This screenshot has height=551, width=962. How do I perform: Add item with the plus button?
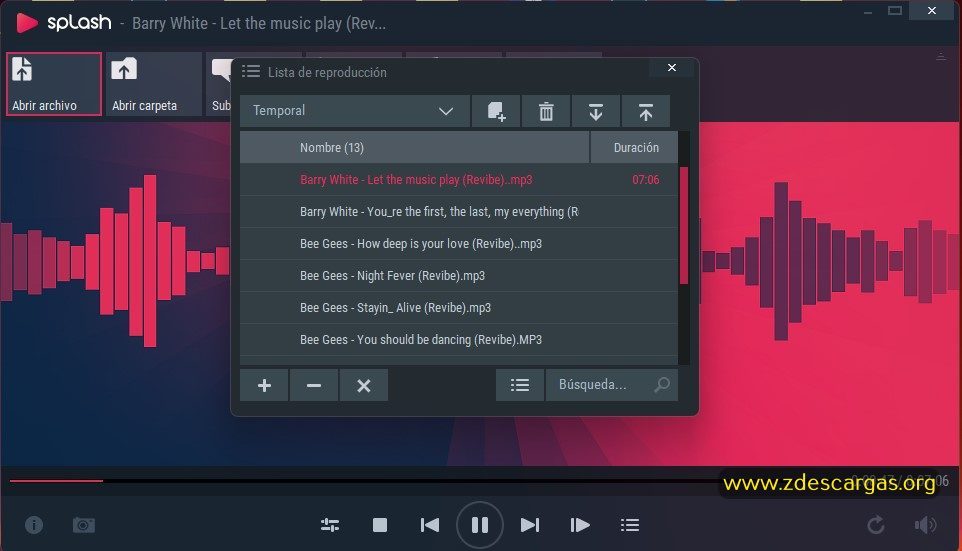tap(264, 385)
